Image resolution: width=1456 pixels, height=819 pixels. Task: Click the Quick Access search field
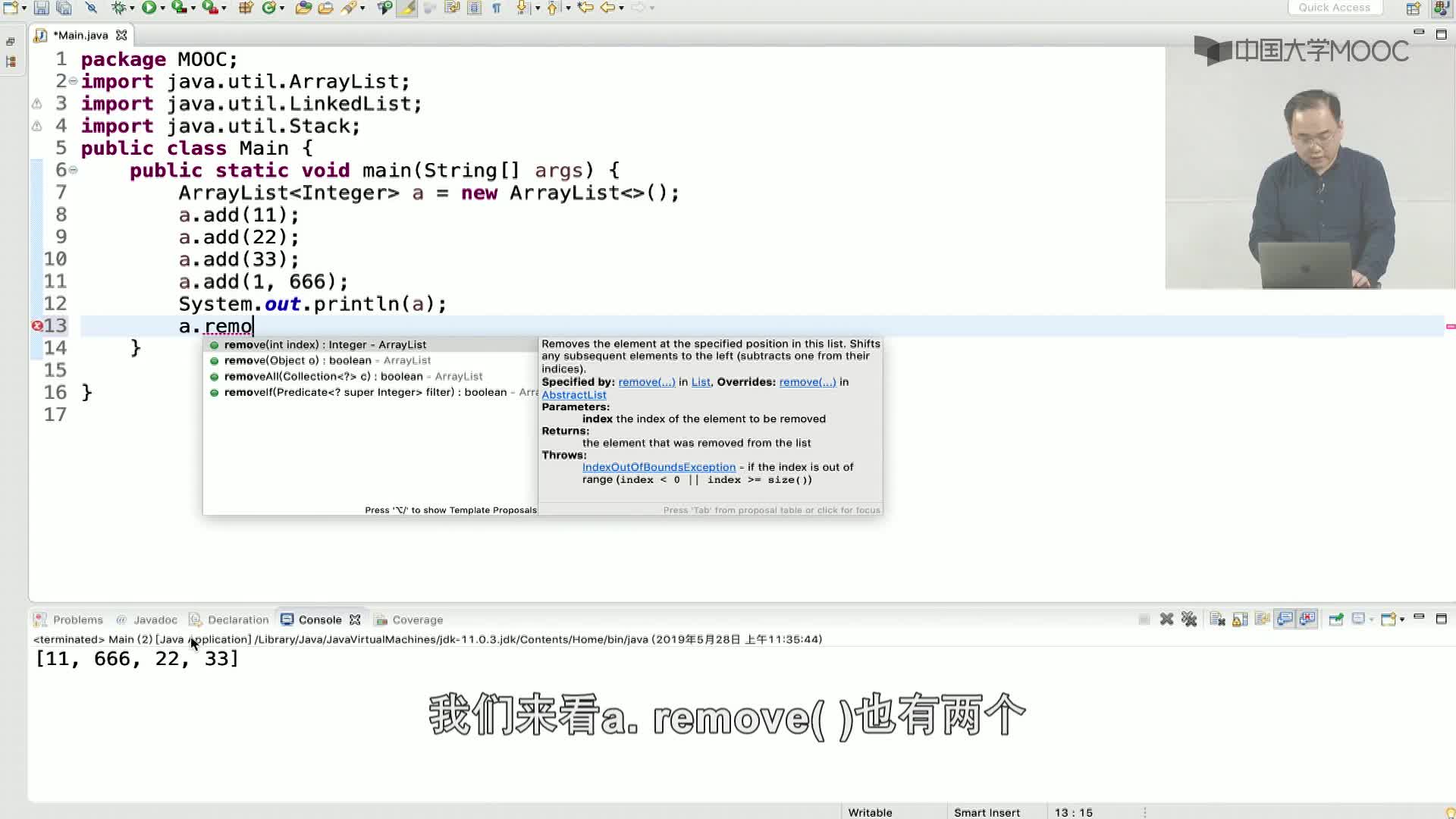coord(1335,8)
